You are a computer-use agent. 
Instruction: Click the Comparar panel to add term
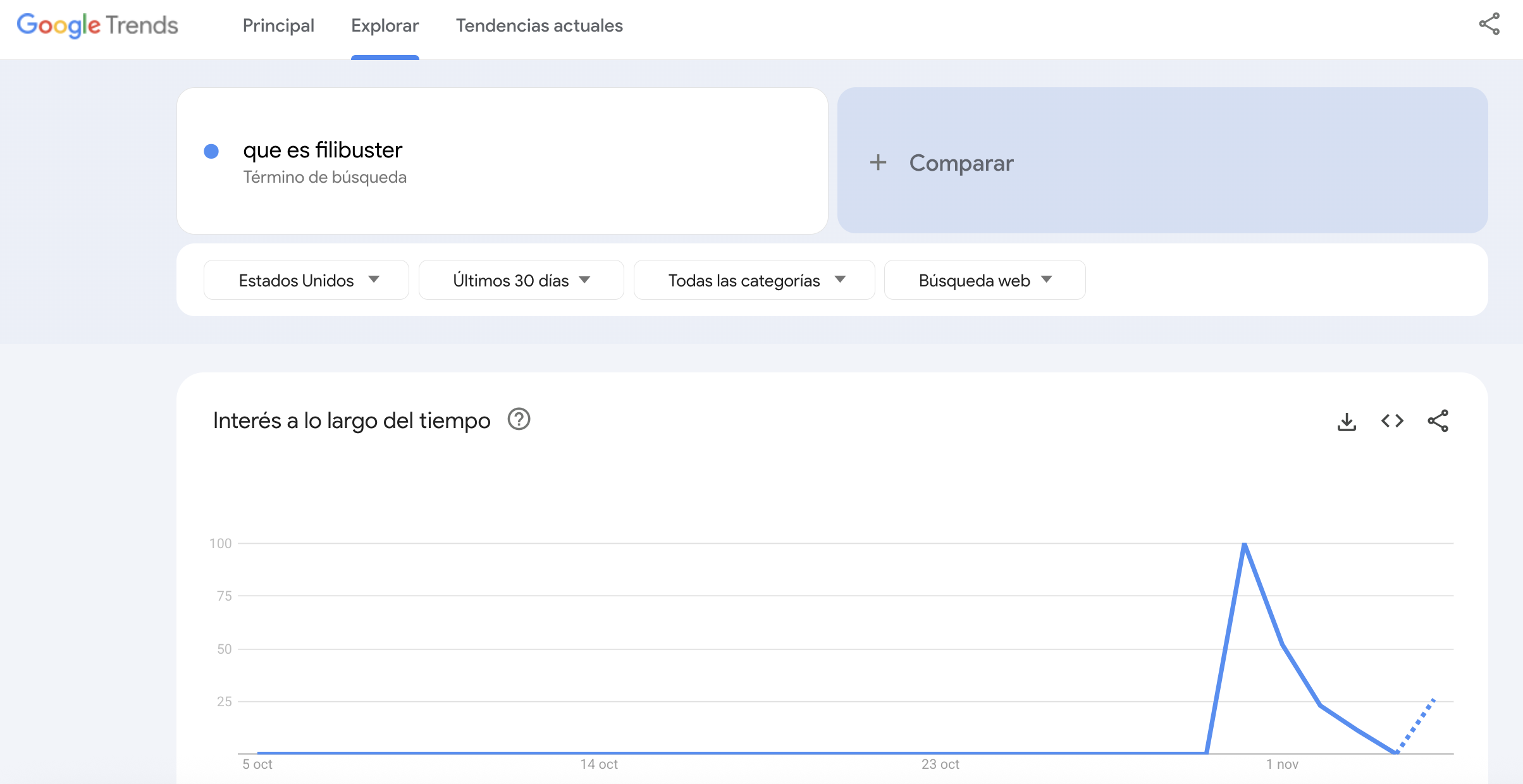click(x=1162, y=161)
